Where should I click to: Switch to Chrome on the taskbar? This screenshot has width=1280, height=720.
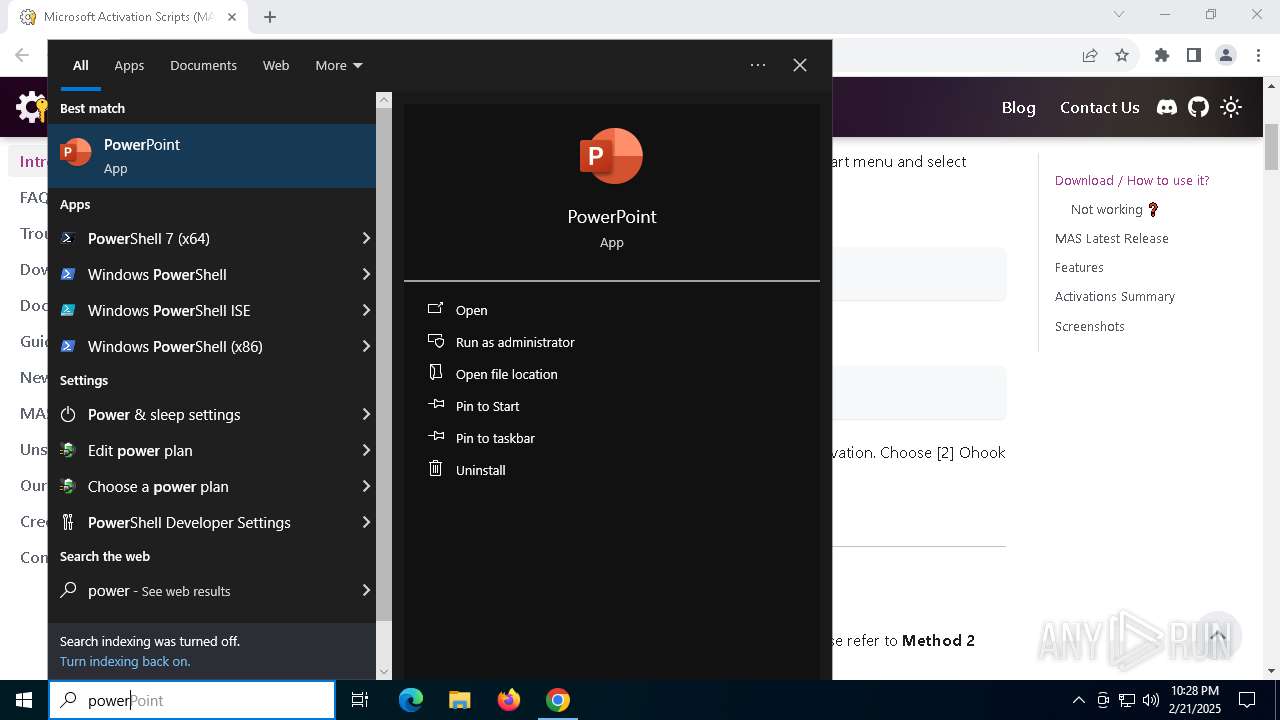tap(558, 700)
